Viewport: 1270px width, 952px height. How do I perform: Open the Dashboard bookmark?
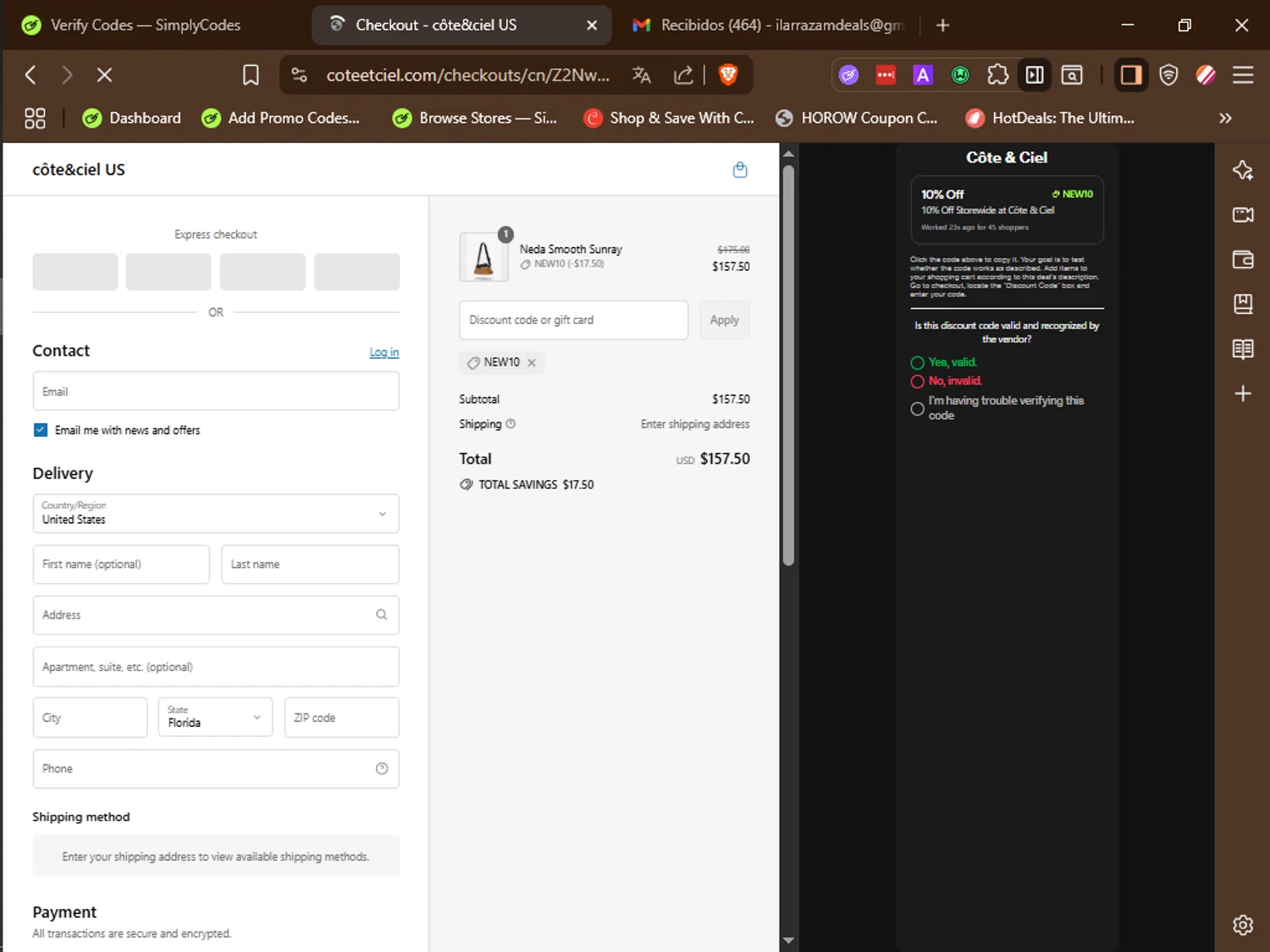(132, 118)
